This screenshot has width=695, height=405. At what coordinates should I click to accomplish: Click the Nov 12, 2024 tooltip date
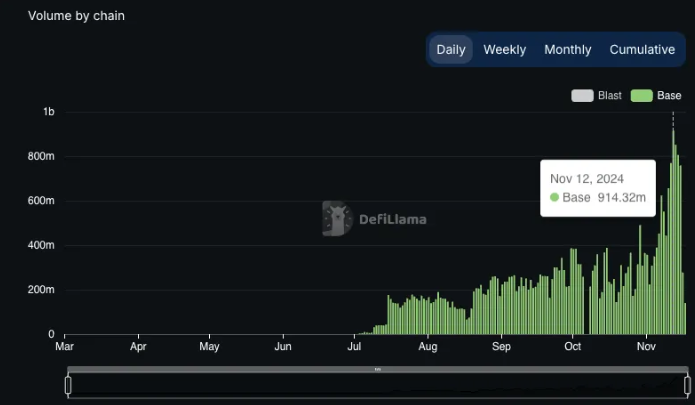(x=587, y=178)
